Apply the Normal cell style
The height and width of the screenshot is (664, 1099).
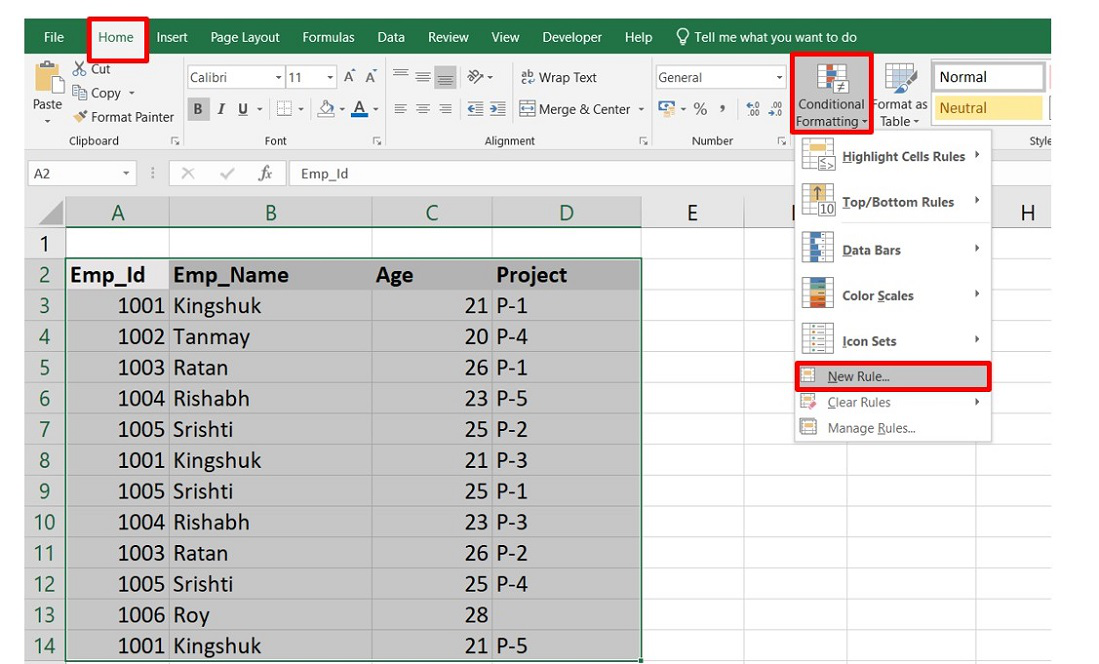tap(988, 77)
